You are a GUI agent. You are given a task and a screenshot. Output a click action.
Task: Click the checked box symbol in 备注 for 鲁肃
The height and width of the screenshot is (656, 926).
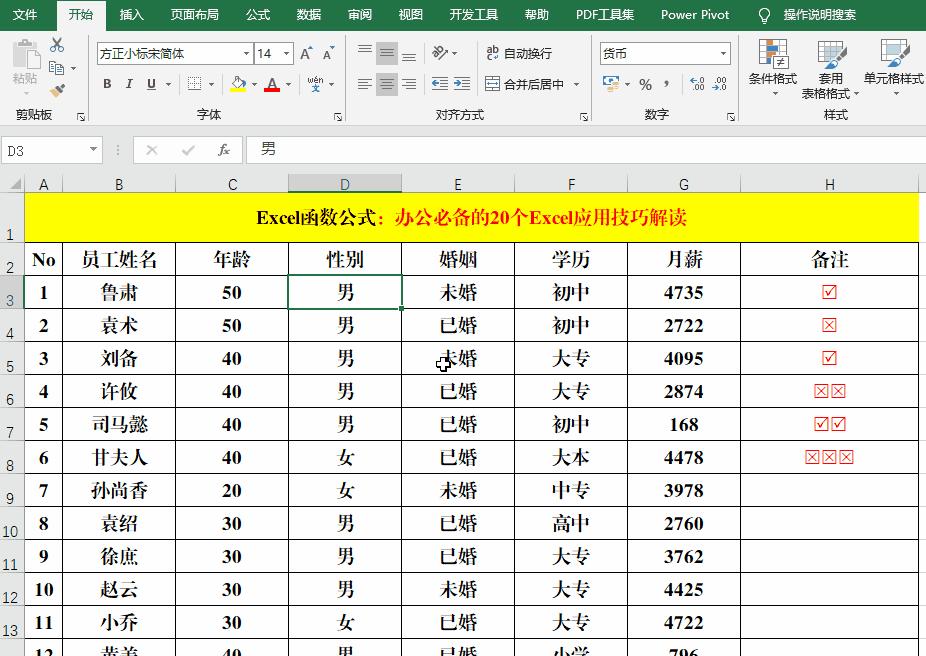point(828,292)
